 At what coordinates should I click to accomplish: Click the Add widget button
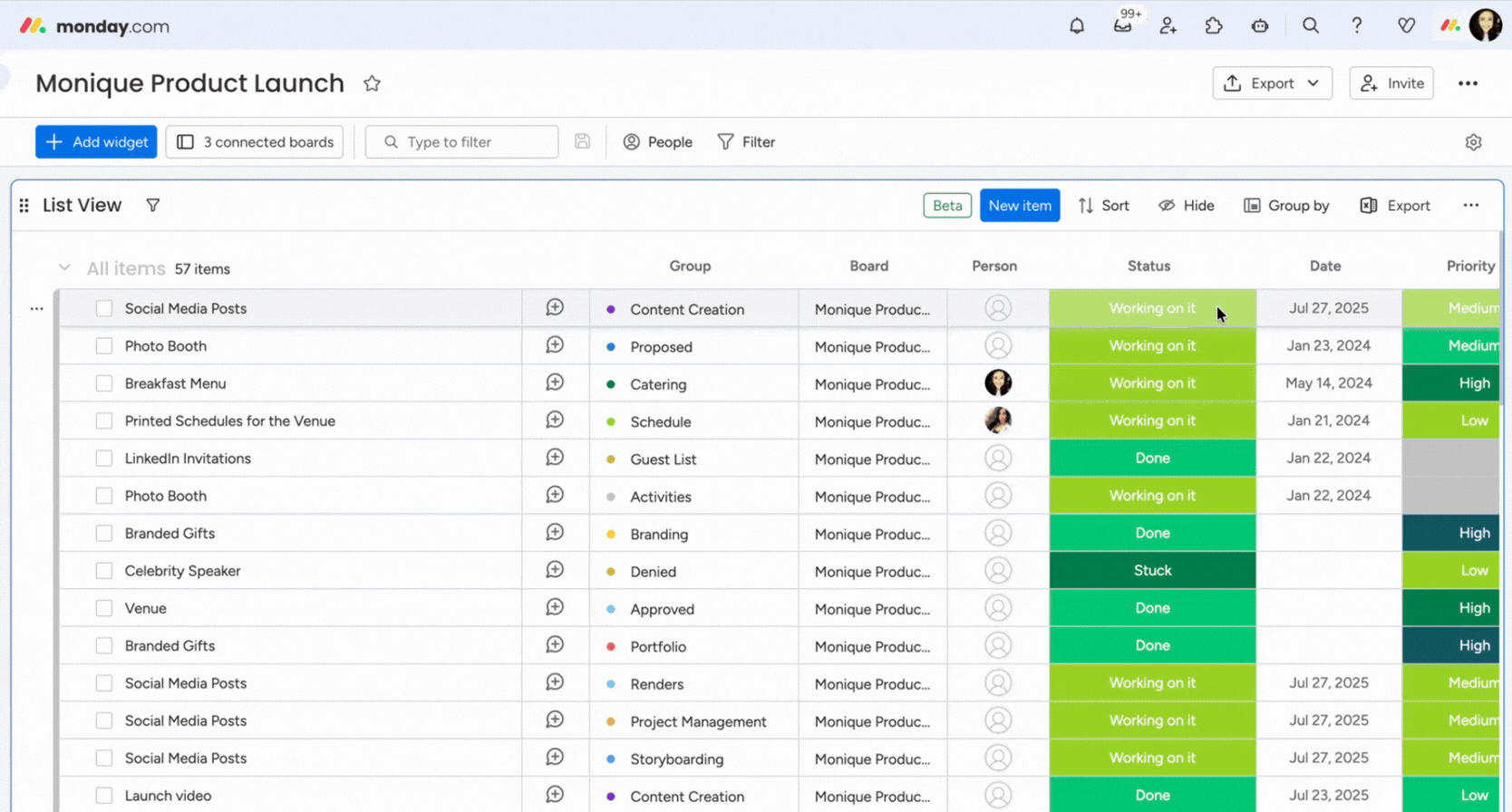pos(96,142)
